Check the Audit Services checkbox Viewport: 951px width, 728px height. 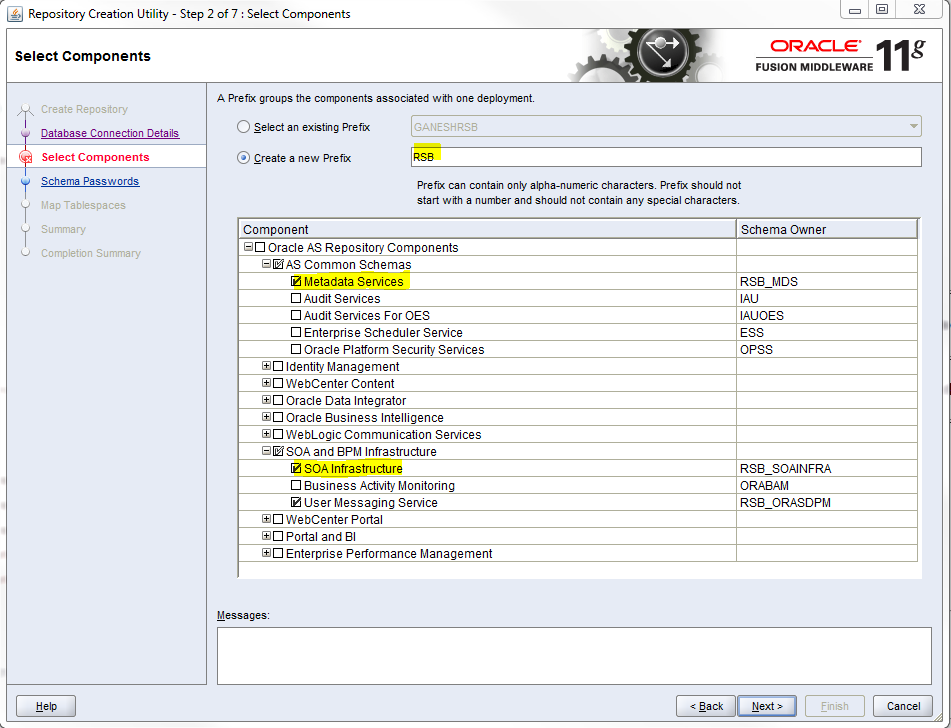(296, 298)
